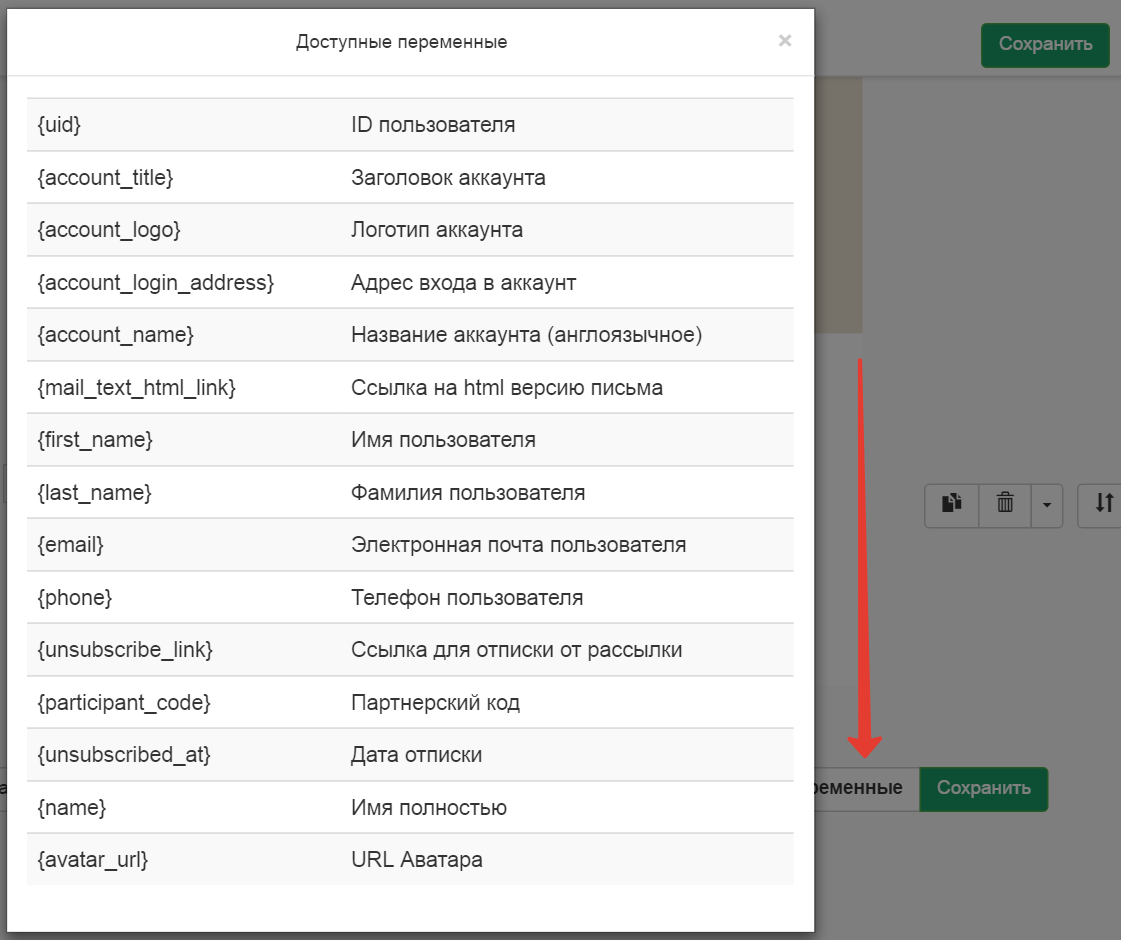Select the {account_logo} variable
Screen dimensions: 1121x940
109,230
